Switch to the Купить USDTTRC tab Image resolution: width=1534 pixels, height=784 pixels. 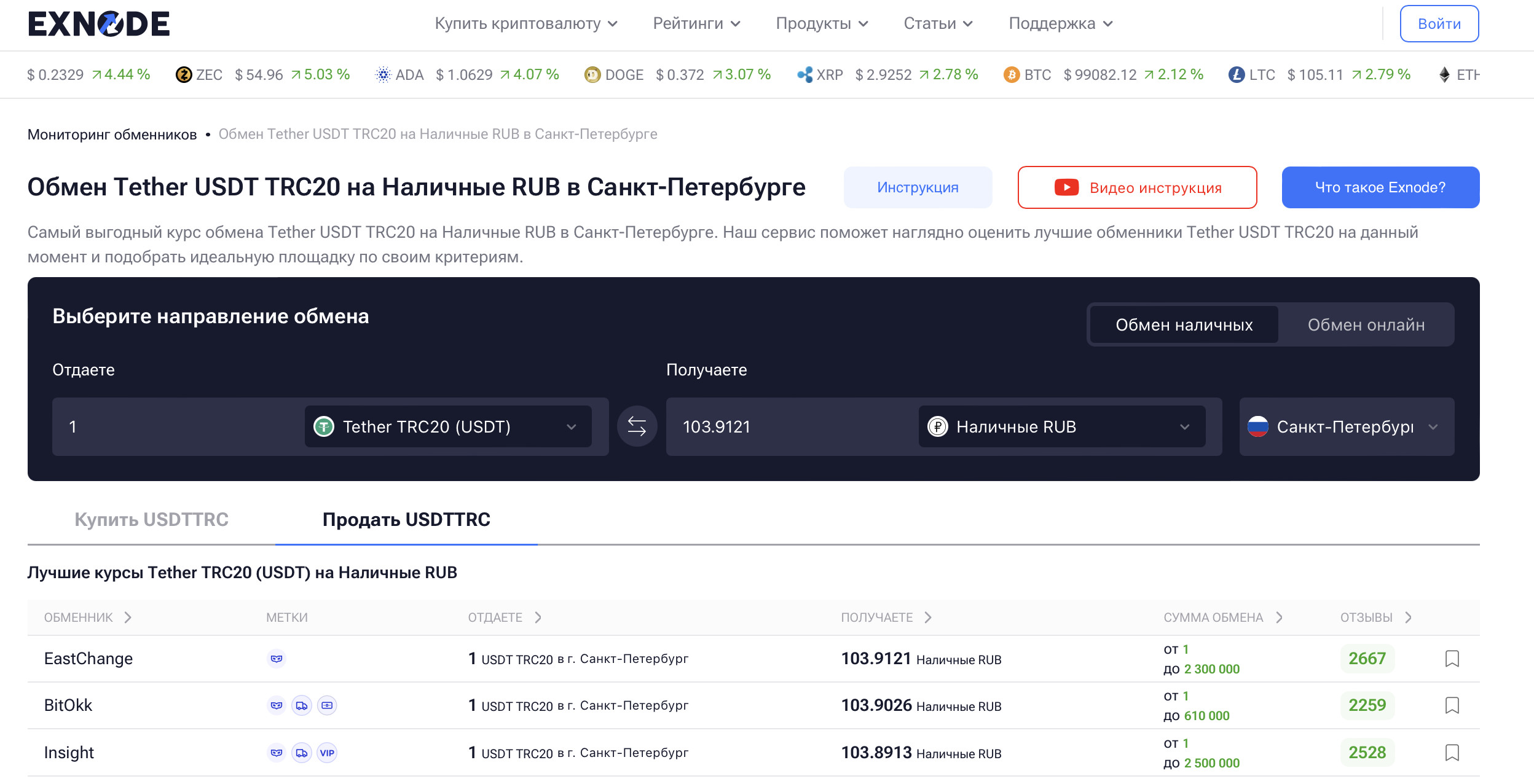[151, 520]
